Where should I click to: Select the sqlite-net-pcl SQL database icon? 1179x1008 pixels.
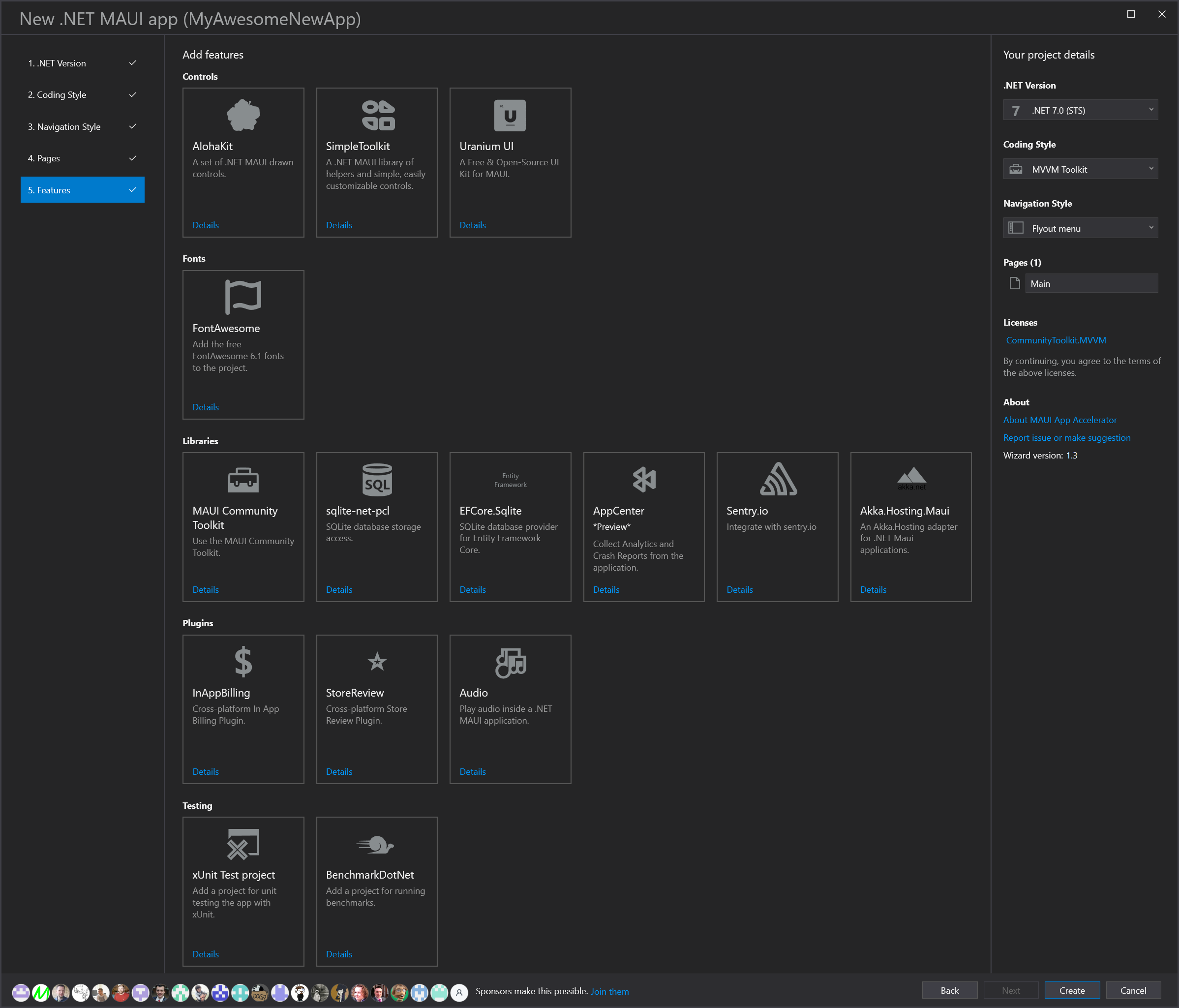377,479
